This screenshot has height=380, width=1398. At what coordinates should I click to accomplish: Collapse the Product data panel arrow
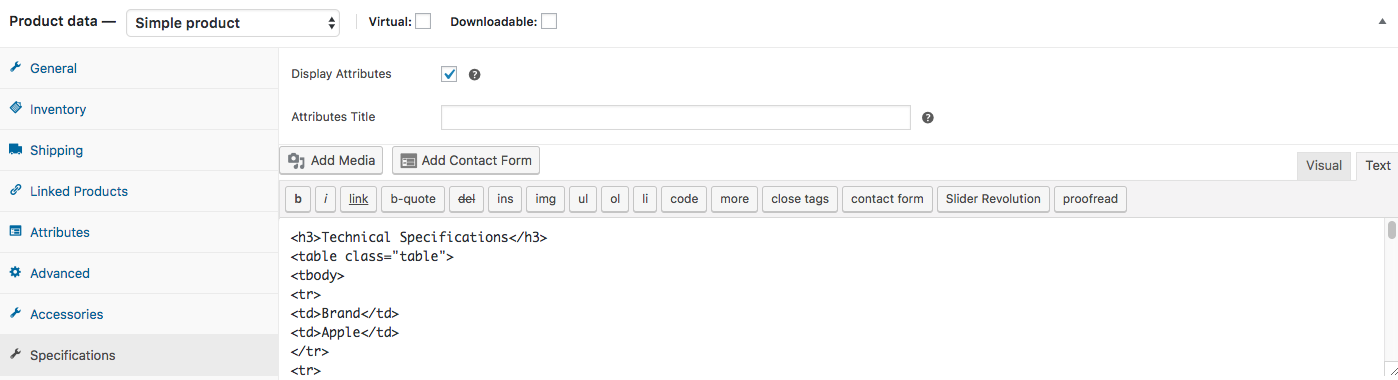click(x=1382, y=22)
